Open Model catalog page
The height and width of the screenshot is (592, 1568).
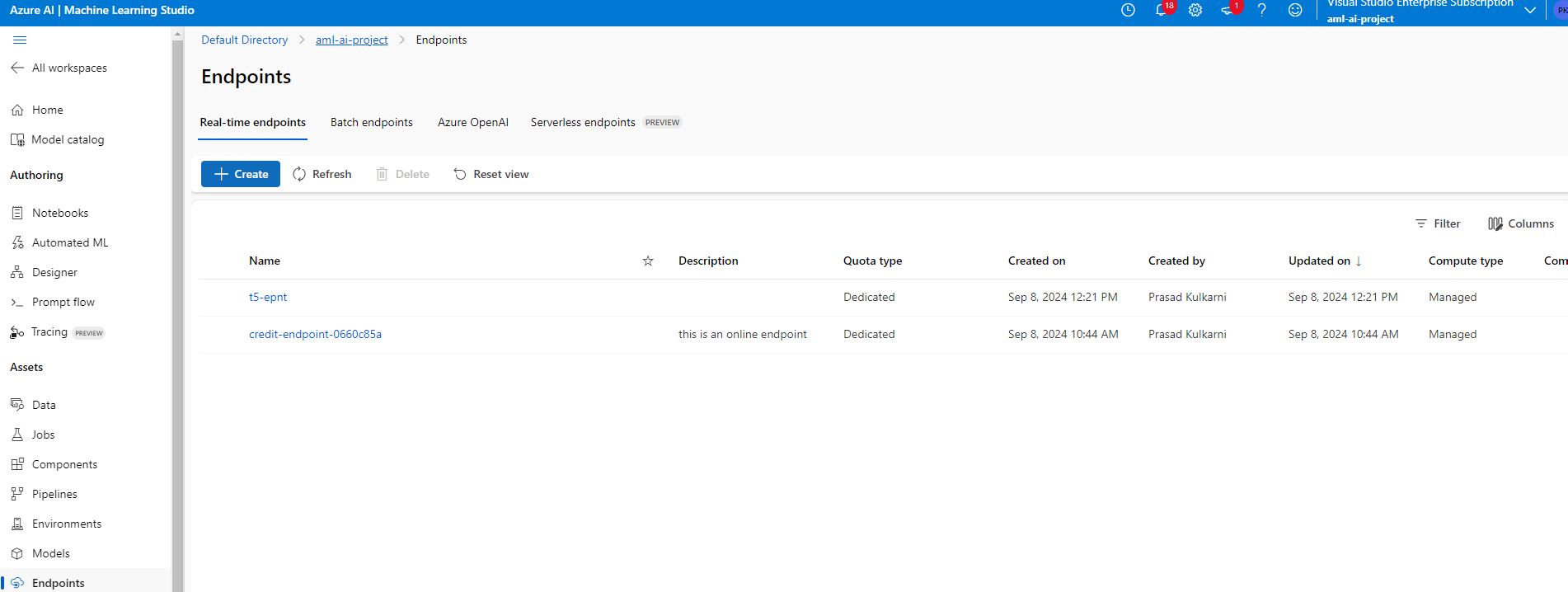click(x=58, y=139)
